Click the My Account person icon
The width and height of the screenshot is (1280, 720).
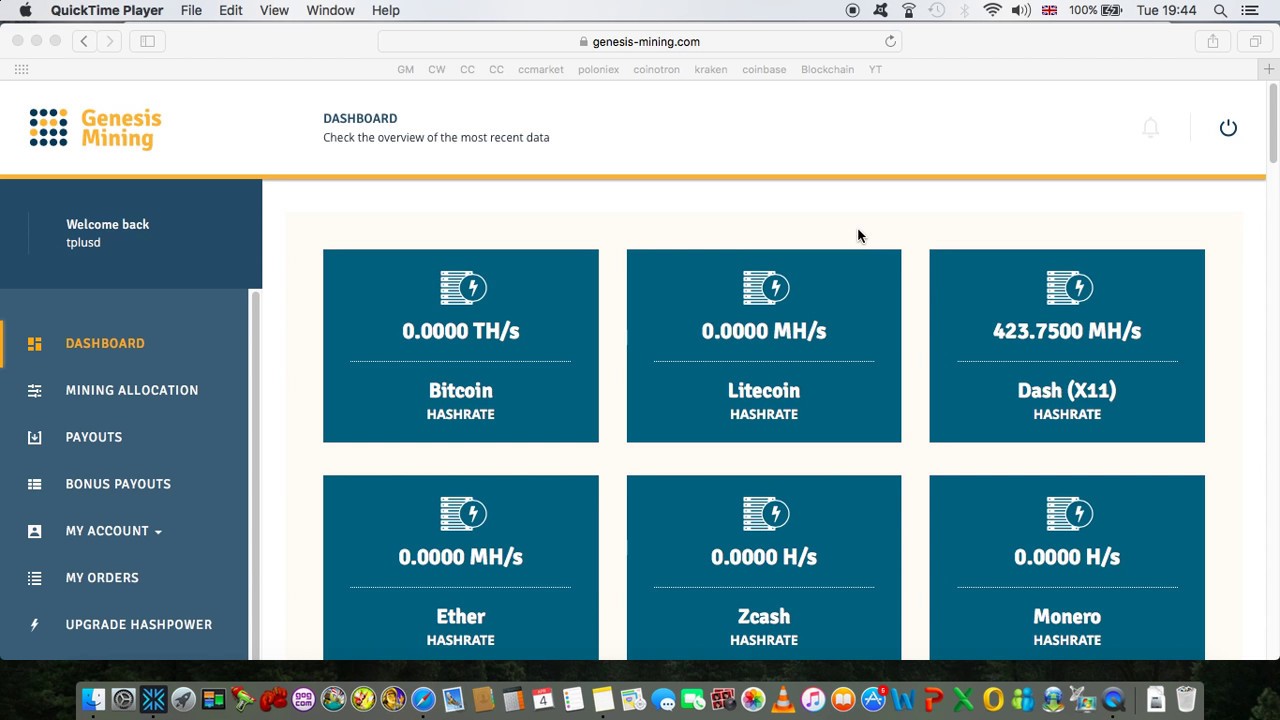coord(35,531)
